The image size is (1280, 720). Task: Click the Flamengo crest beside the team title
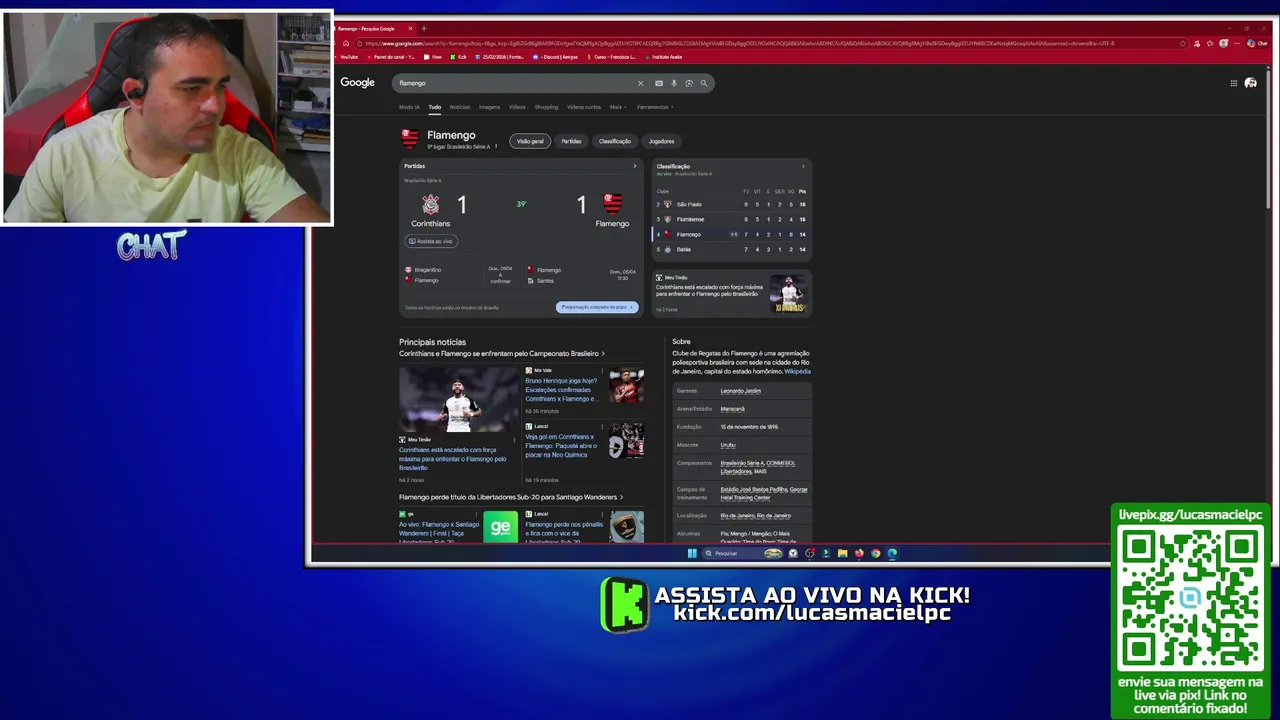[410, 138]
